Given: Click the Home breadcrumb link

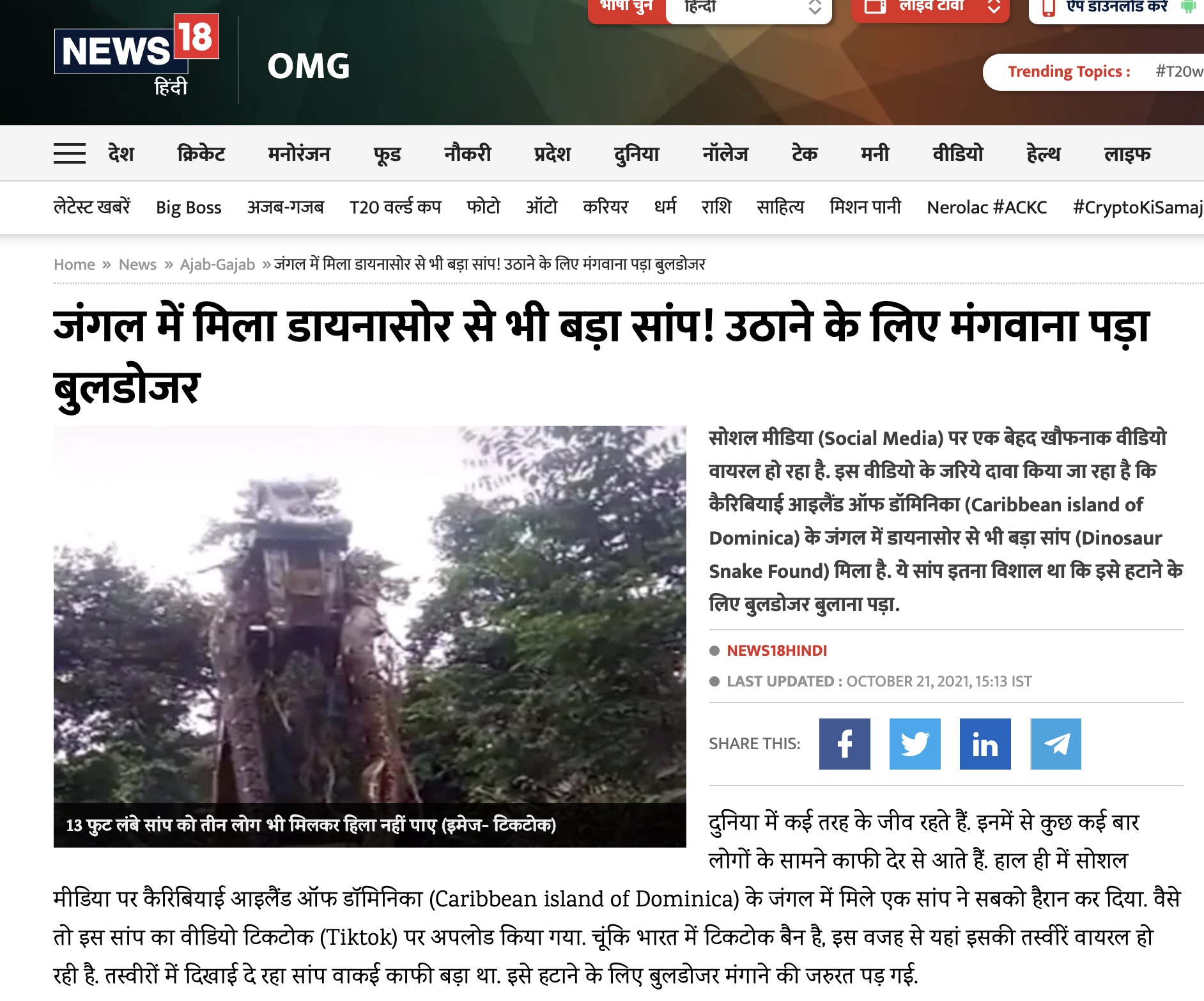Looking at the screenshot, I should click(74, 264).
